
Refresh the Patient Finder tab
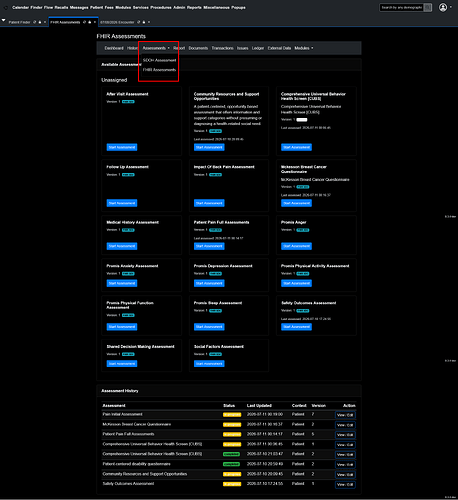[35, 22]
